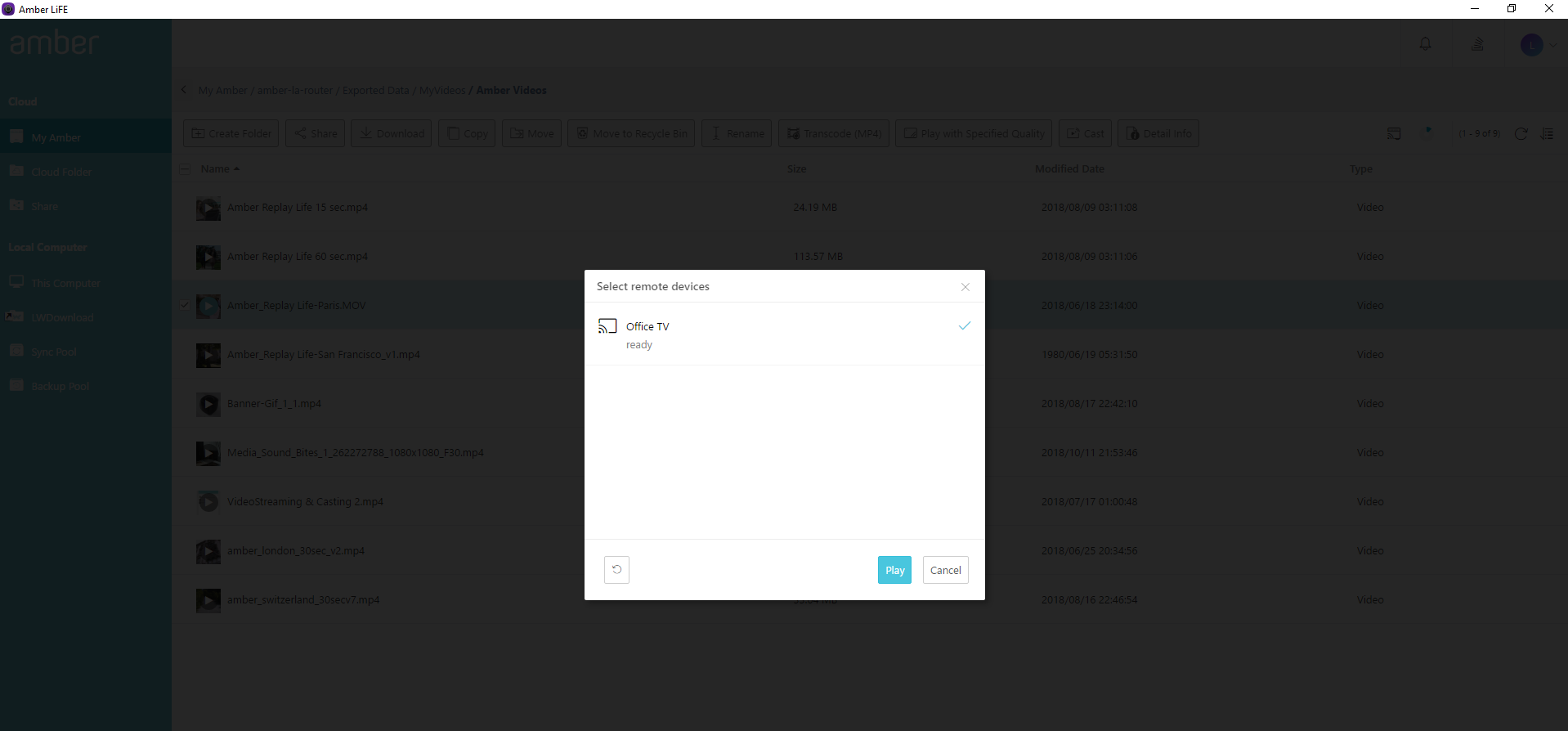Navigate to My Amber breadcrumb
1568x731 pixels.
222,90
